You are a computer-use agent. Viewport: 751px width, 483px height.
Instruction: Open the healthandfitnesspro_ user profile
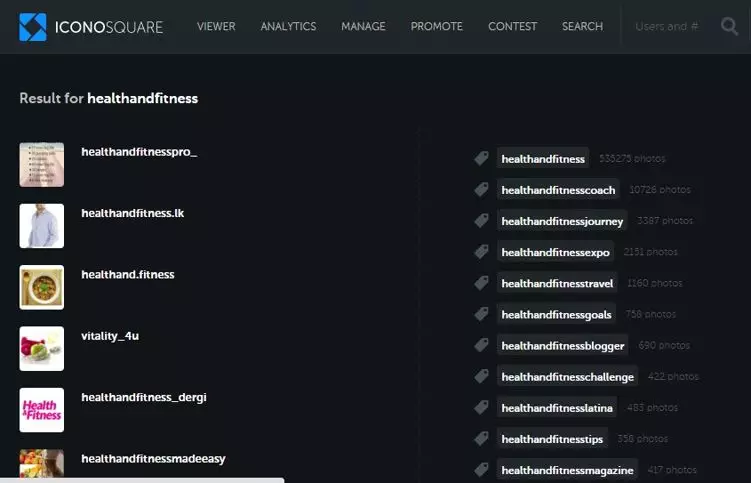point(139,152)
